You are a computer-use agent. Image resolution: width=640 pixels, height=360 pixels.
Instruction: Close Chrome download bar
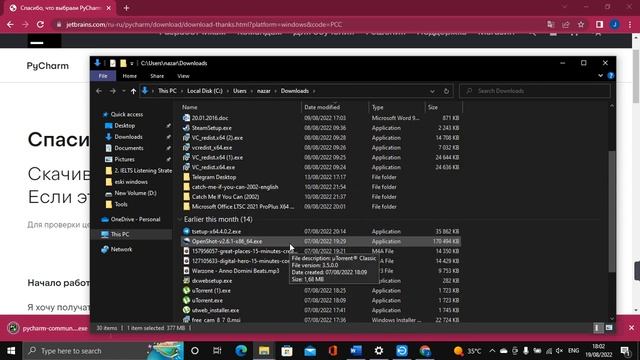[x=631, y=328]
